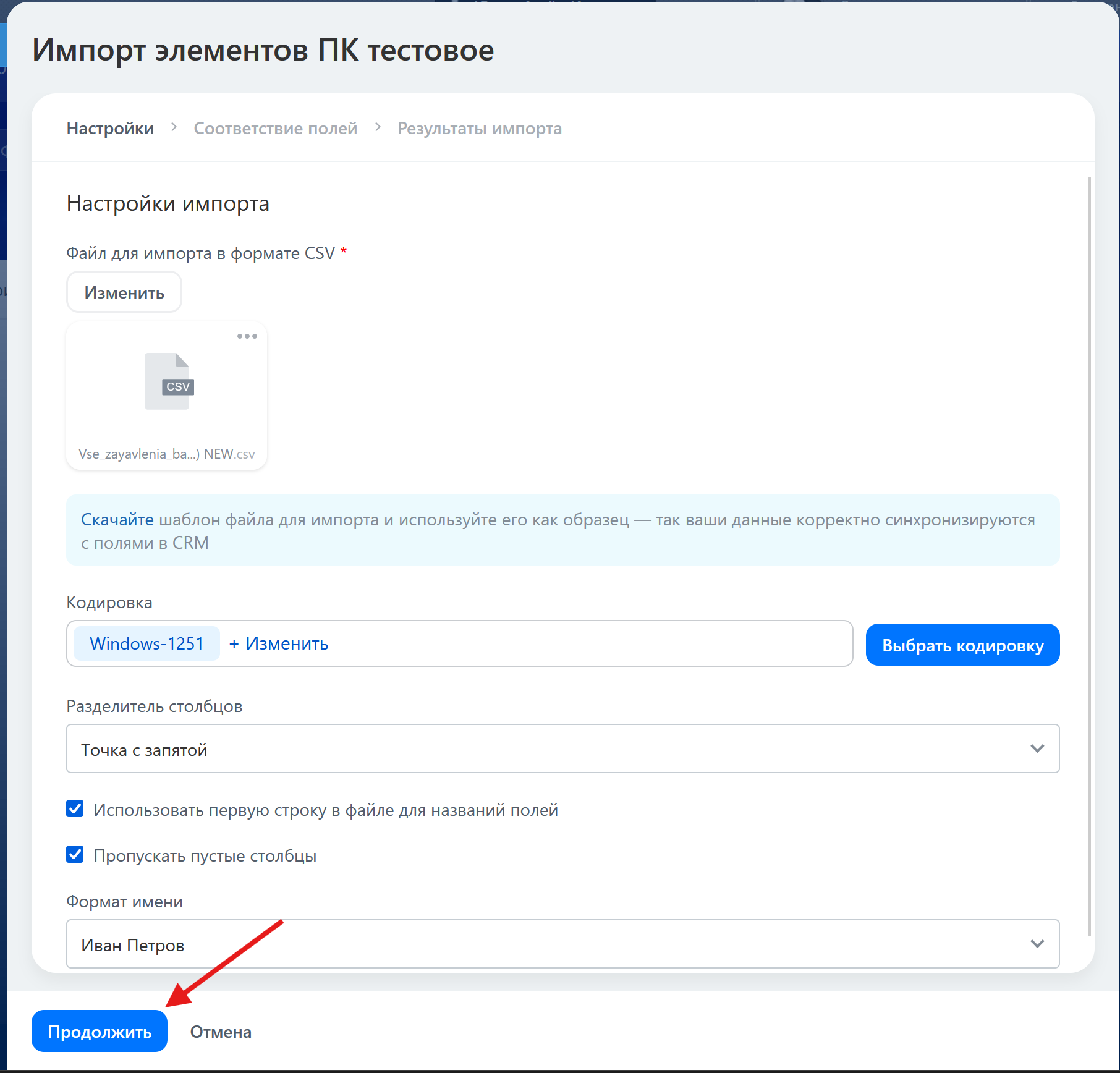Open 'Результаты импорта' step
The image size is (1120, 1073).
[x=480, y=129]
